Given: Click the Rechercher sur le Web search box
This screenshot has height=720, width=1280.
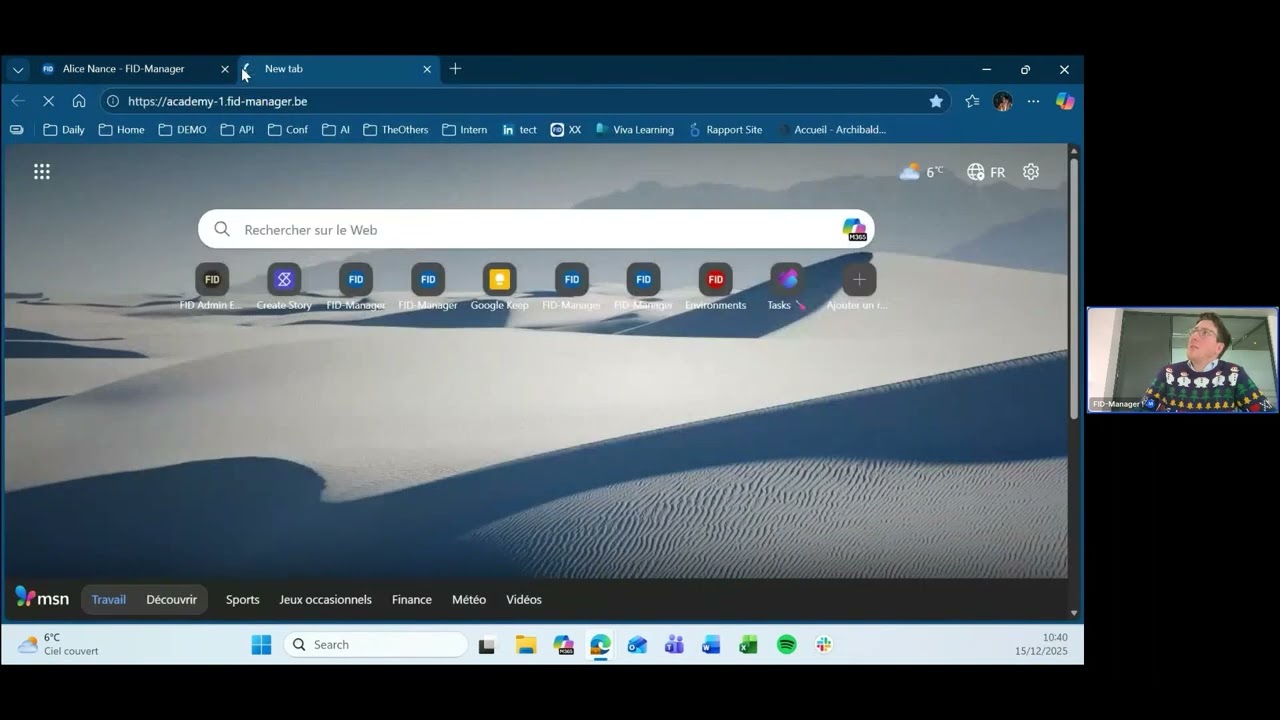Looking at the screenshot, I should (x=536, y=229).
